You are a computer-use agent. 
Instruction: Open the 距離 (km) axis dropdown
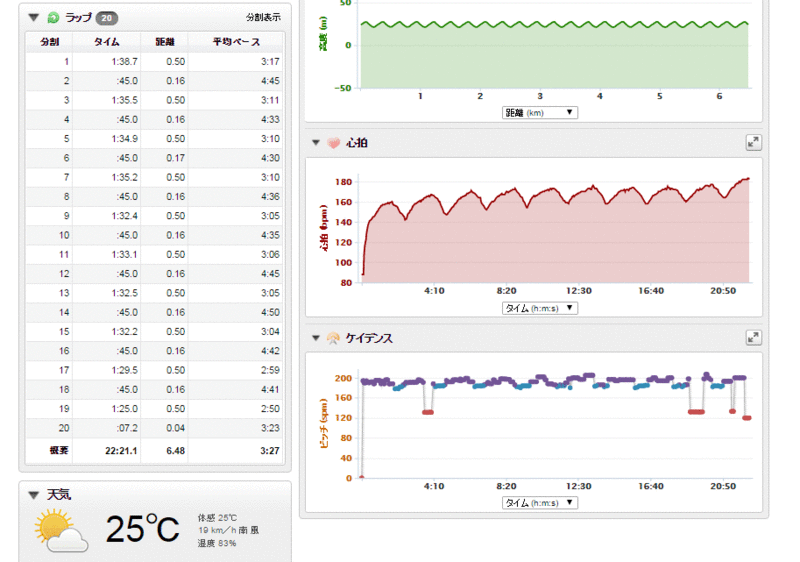point(539,113)
